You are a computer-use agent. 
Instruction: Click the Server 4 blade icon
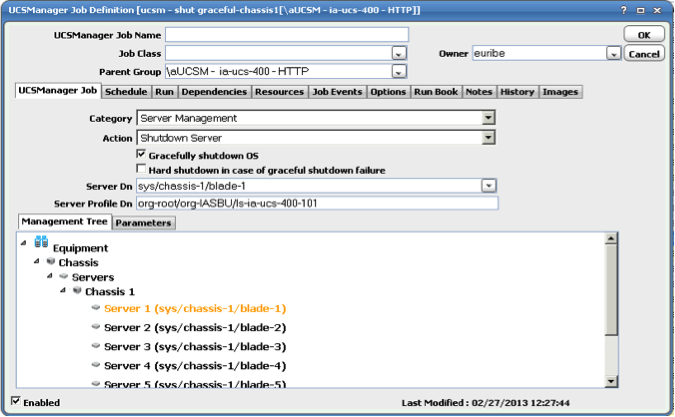[x=96, y=365]
